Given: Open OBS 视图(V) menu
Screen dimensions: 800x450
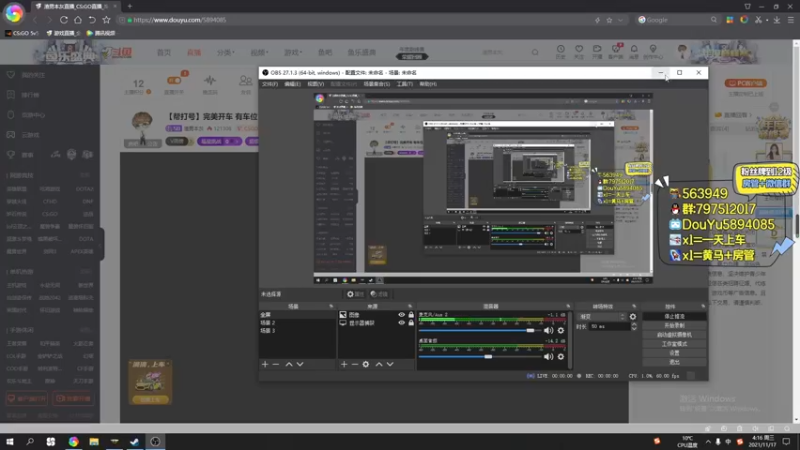Looking at the screenshot, I should tap(315, 84).
